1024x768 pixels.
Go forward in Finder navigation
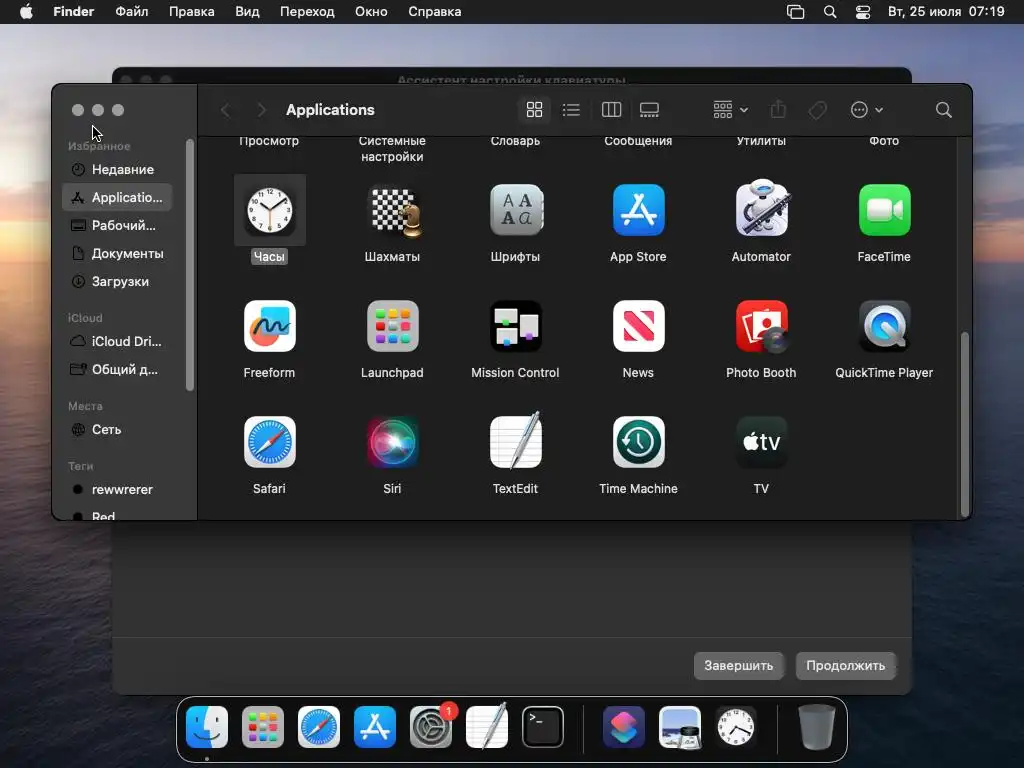261,110
